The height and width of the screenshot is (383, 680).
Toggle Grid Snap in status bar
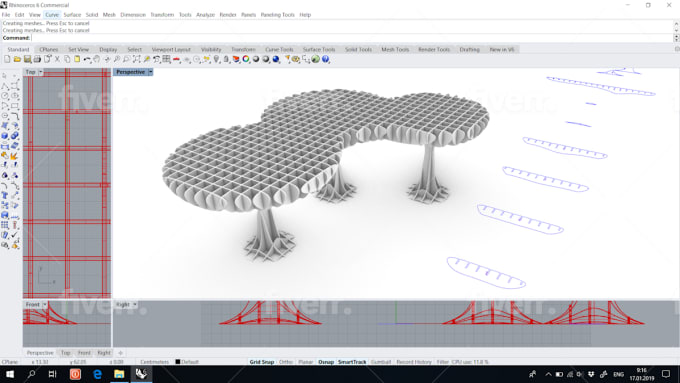click(262, 362)
